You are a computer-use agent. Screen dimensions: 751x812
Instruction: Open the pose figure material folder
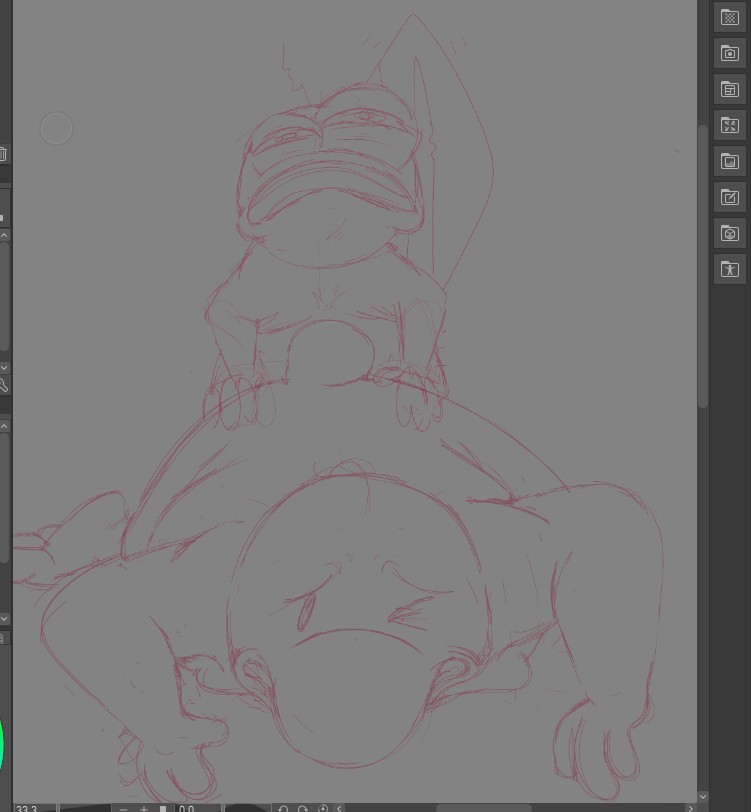click(730, 269)
